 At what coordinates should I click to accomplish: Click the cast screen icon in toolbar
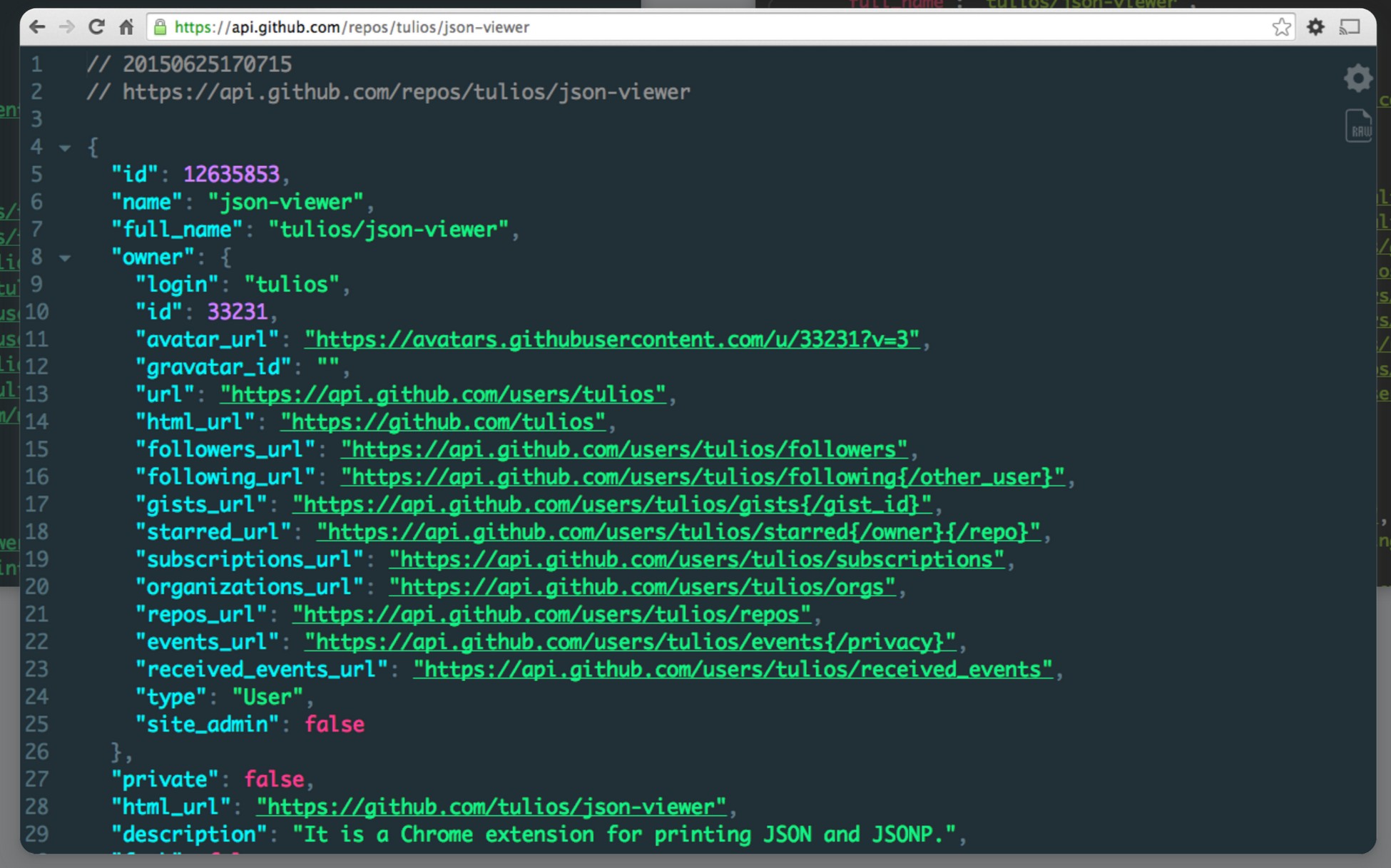click(x=1350, y=27)
